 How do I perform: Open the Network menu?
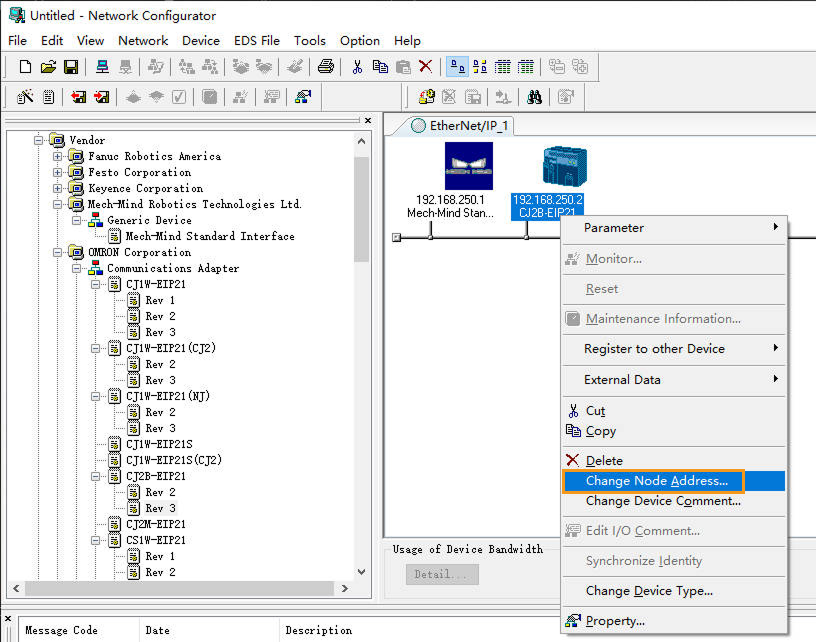pyautogui.click(x=142, y=41)
